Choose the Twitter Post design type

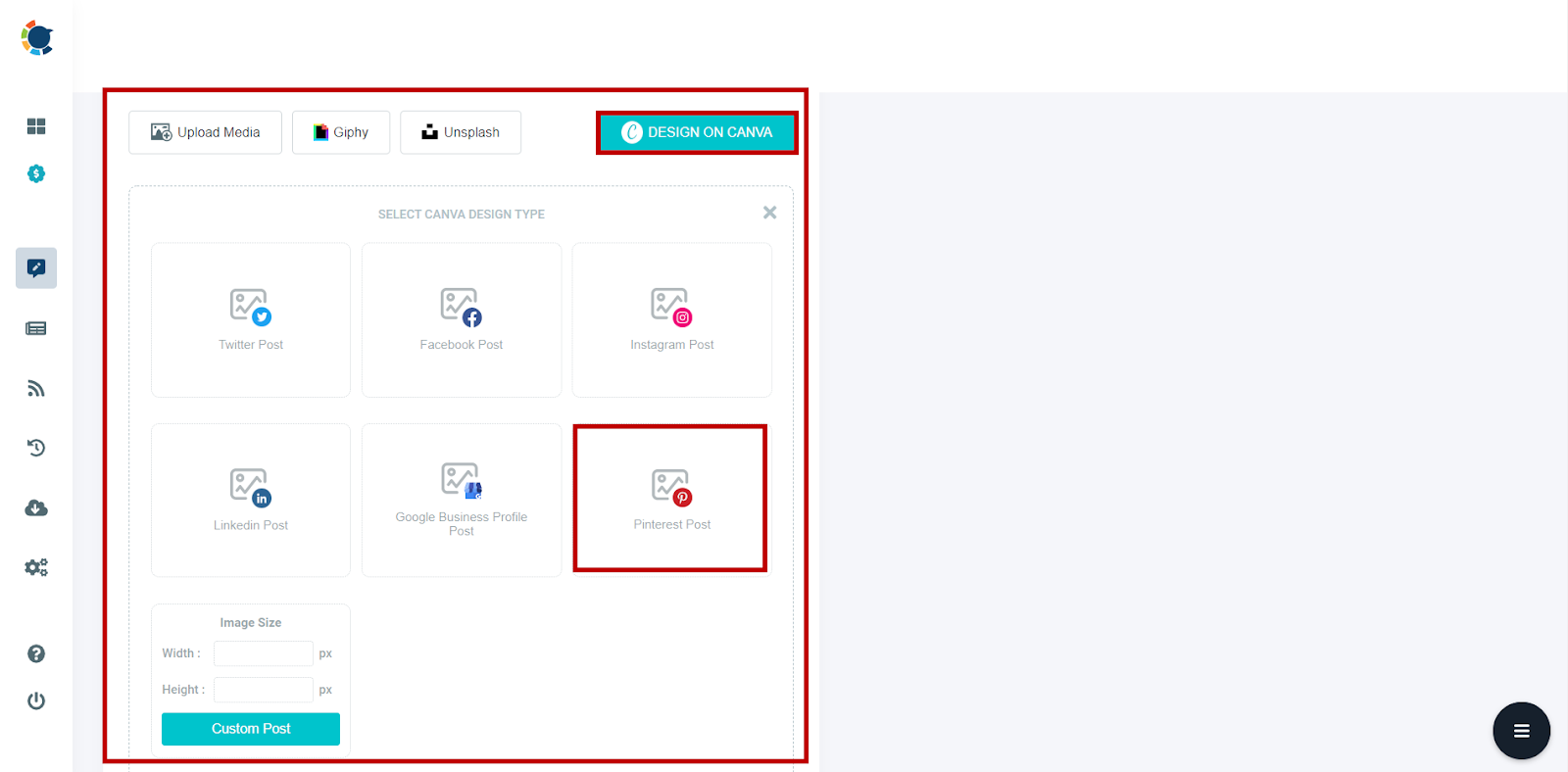click(x=251, y=320)
